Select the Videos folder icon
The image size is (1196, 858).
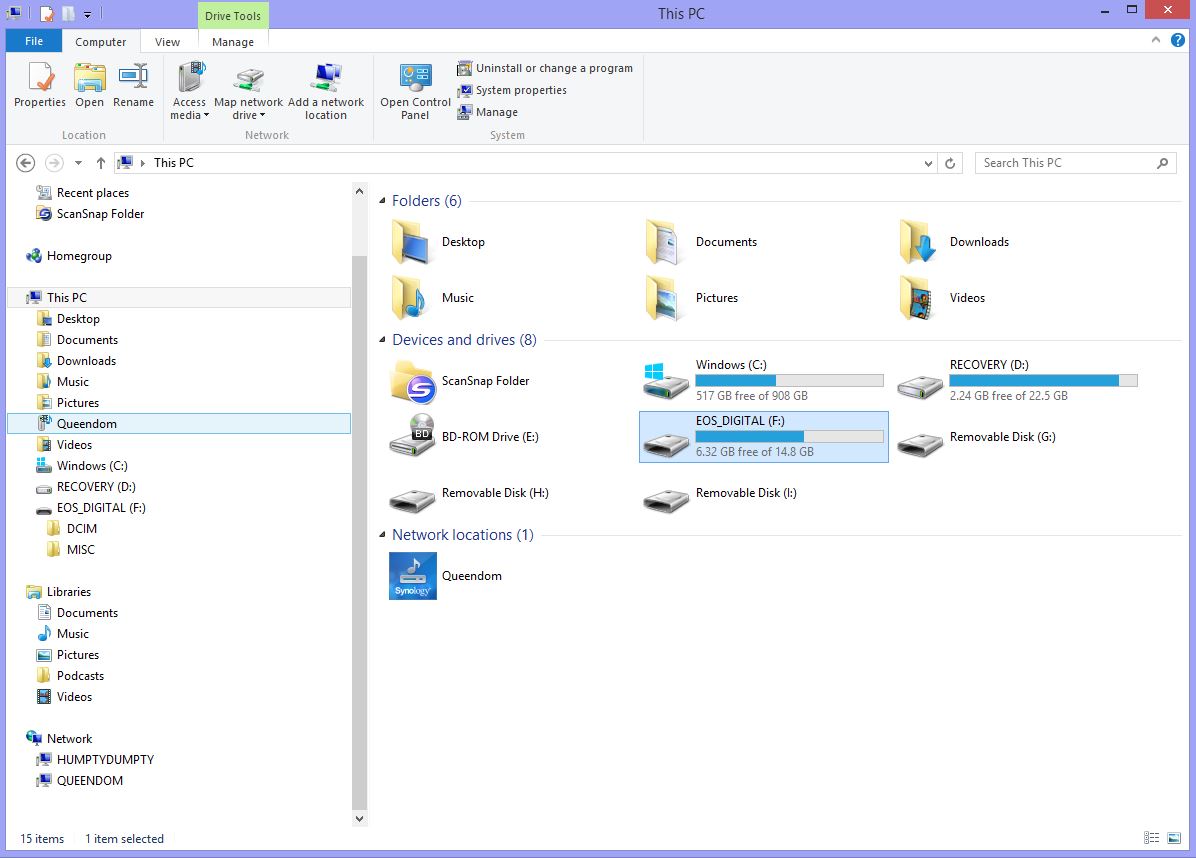917,298
